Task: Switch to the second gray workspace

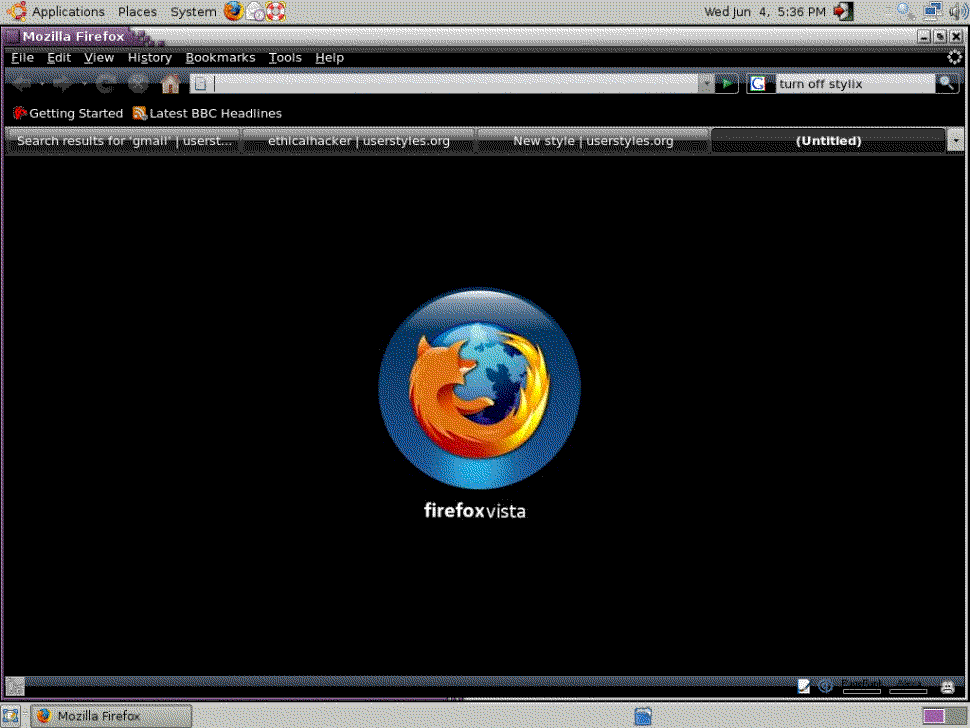Action: [x=956, y=716]
